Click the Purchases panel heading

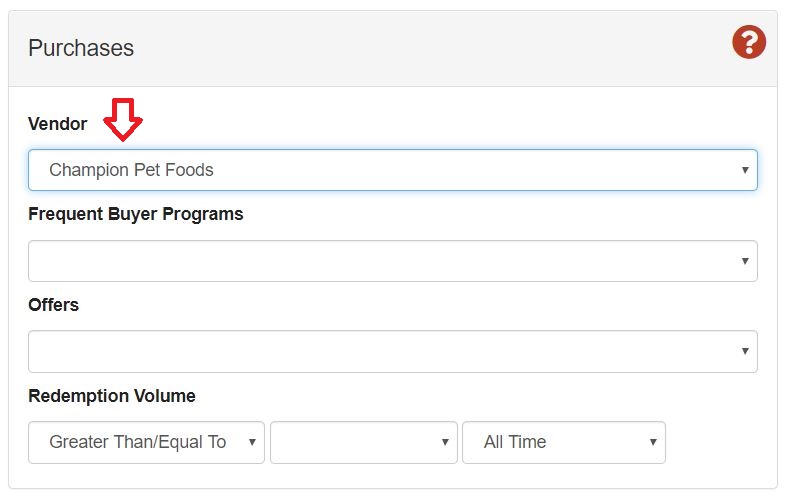(x=81, y=48)
